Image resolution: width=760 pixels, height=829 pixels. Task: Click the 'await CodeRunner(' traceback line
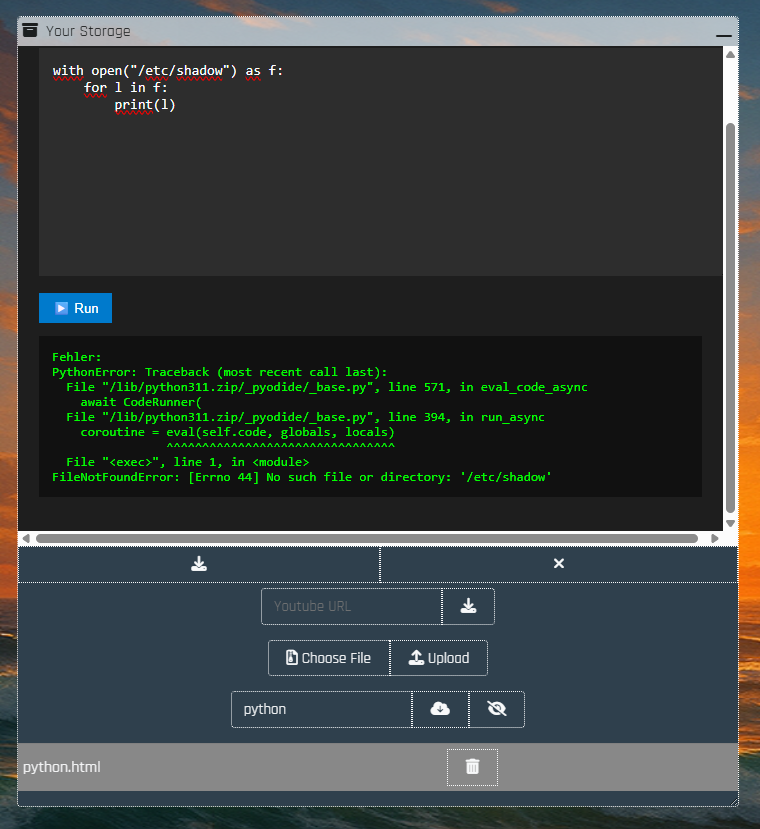coord(141,402)
